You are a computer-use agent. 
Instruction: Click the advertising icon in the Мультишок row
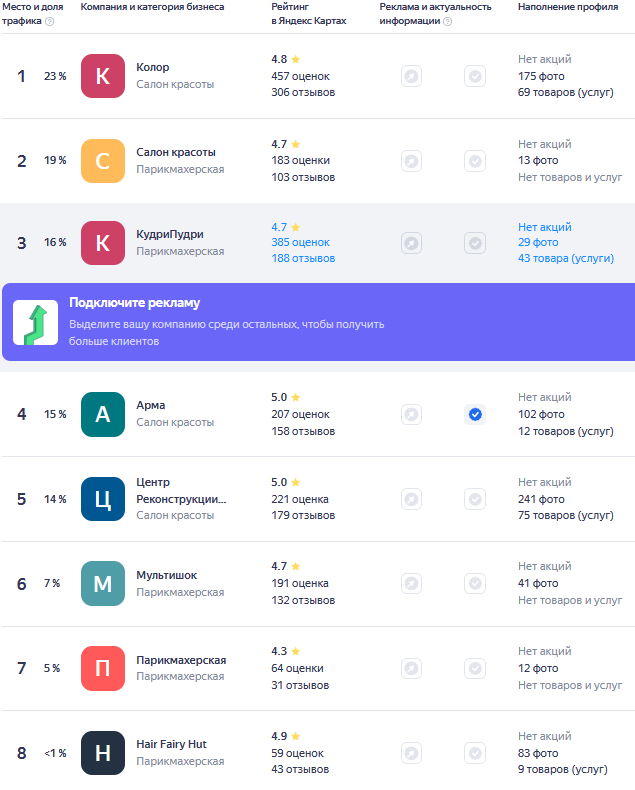411,584
